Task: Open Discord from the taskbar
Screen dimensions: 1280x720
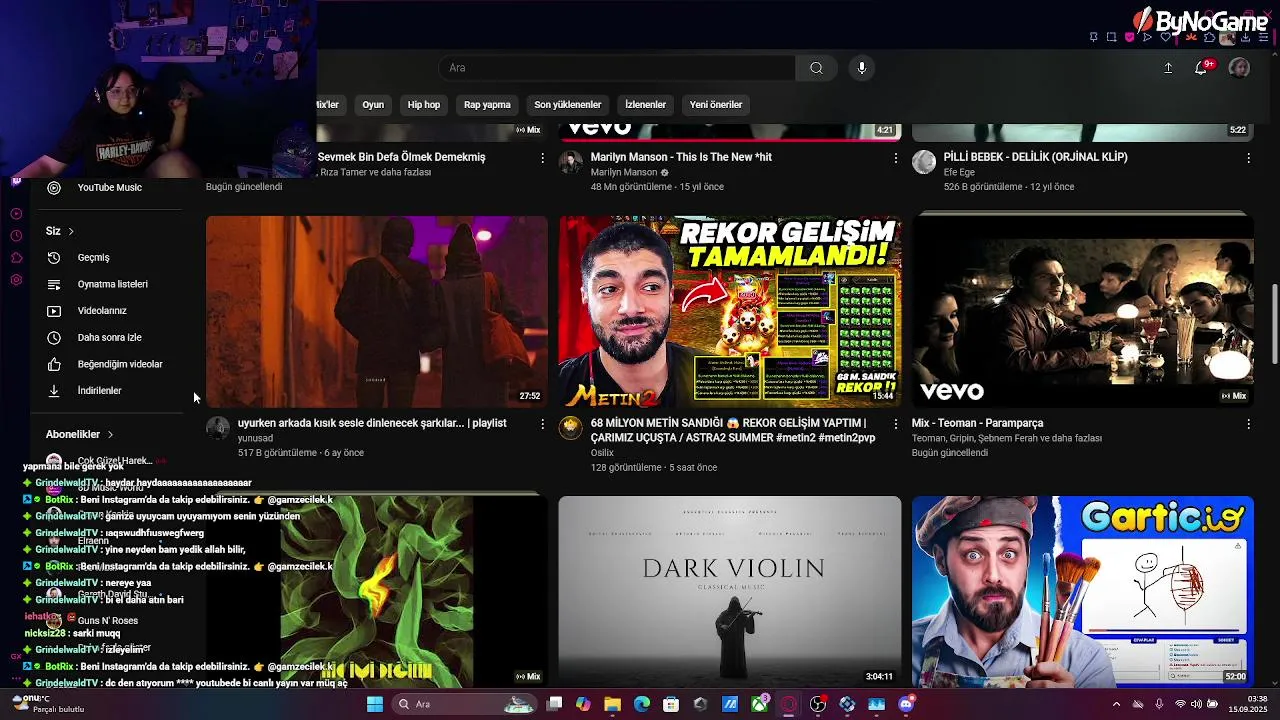Action: (x=906, y=704)
